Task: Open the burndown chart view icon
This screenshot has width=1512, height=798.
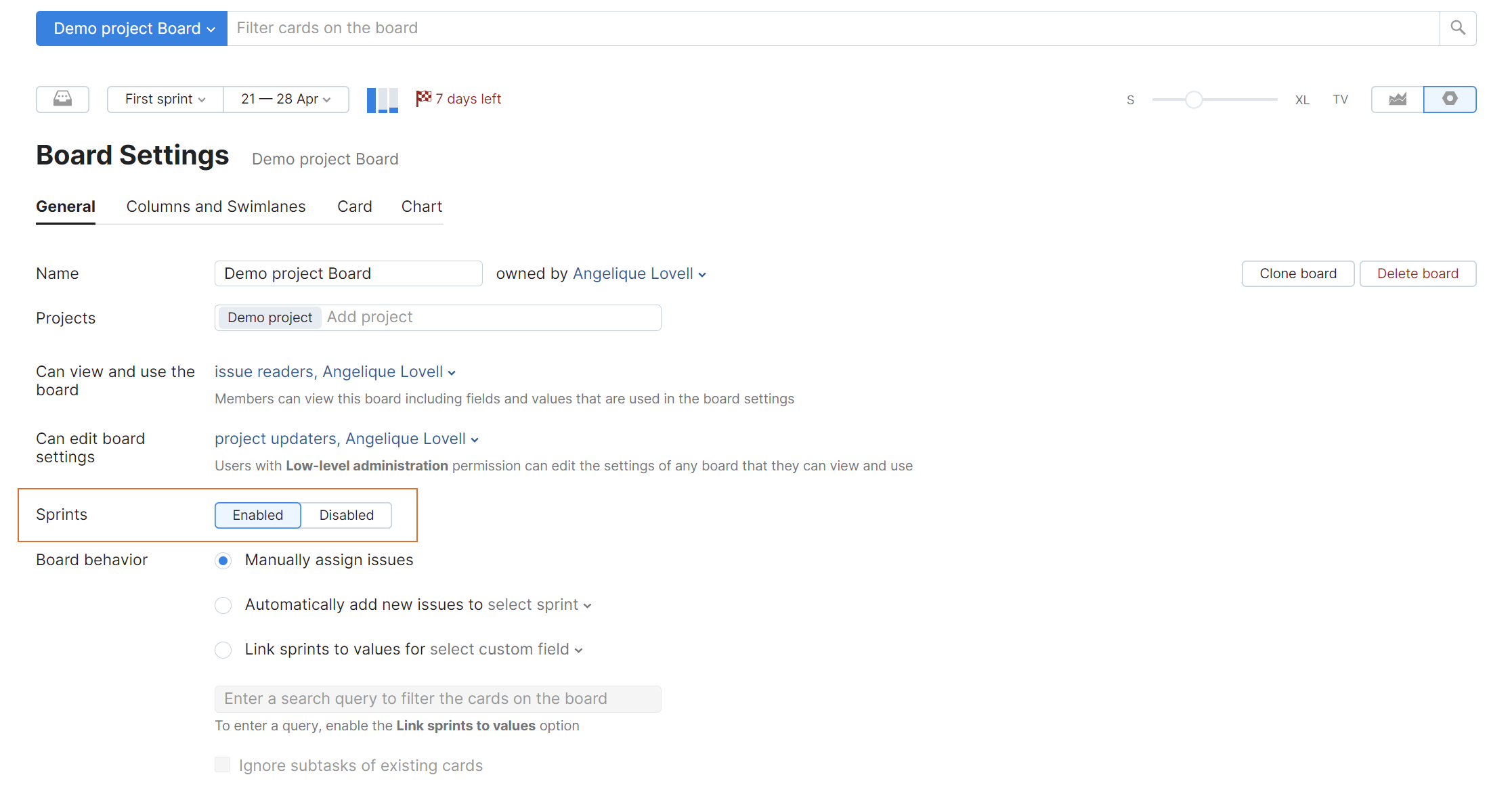Action: (x=1397, y=99)
